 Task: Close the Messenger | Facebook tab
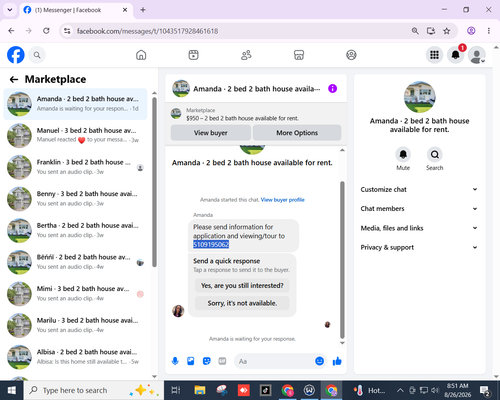[x=125, y=10]
